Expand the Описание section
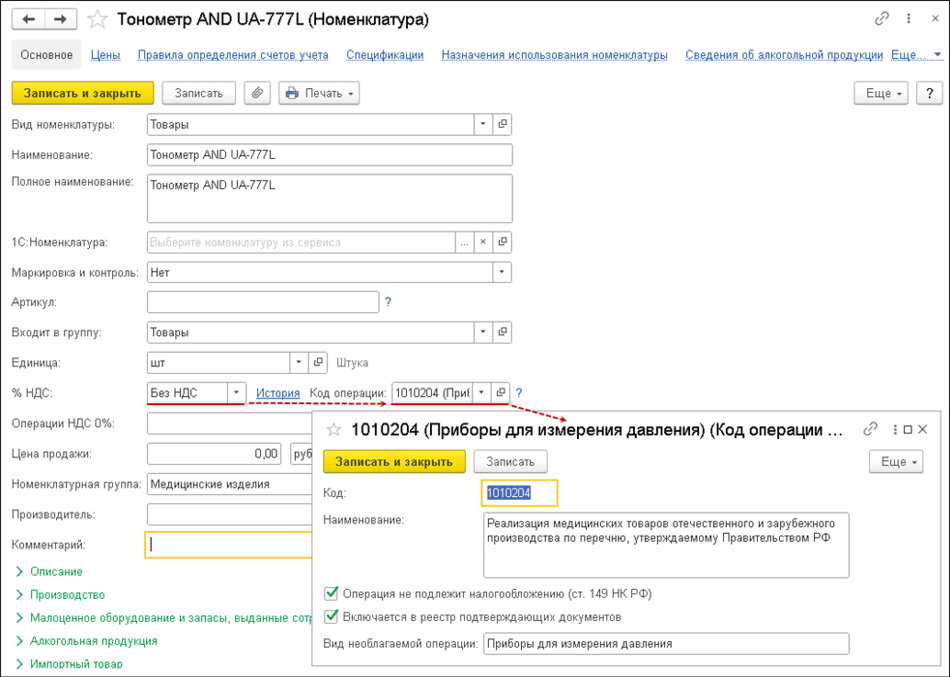The width and height of the screenshot is (950, 677). coord(56,571)
